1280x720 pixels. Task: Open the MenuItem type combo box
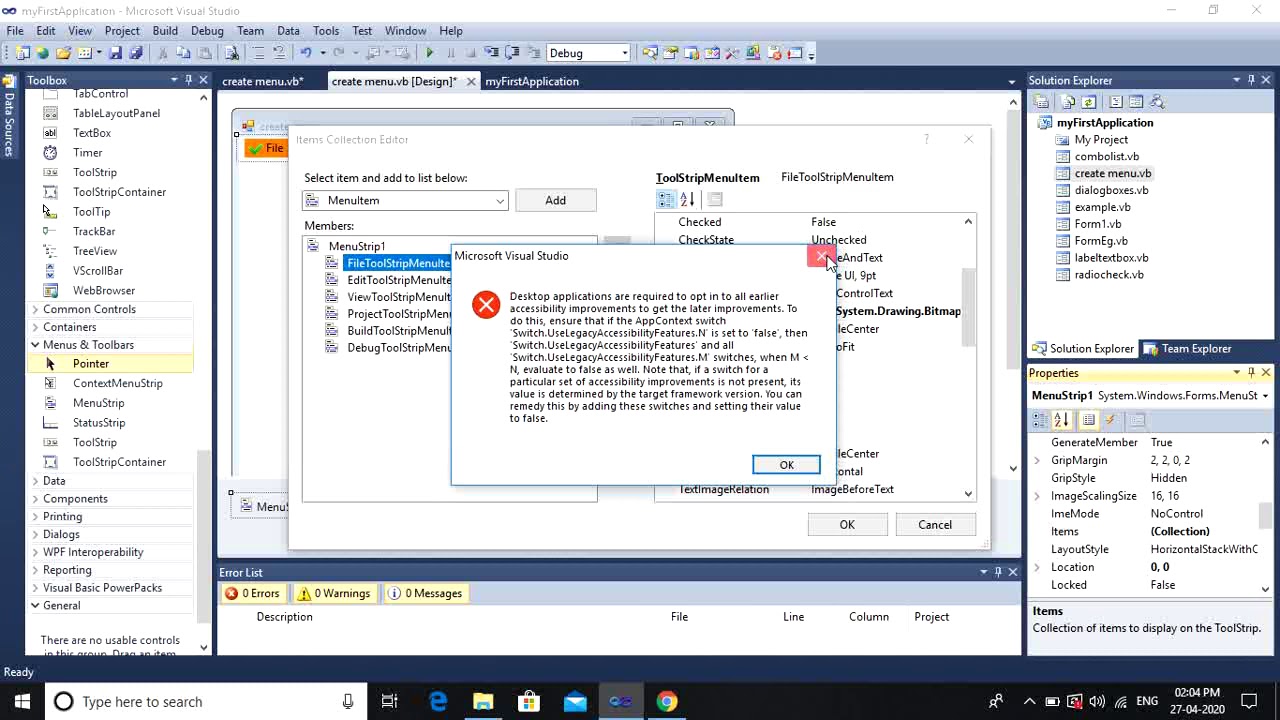click(x=406, y=200)
